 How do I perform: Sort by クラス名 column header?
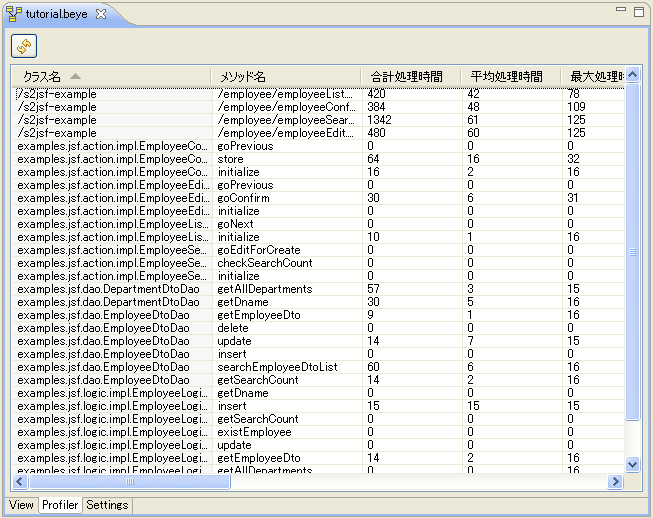[x=111, y=76]
